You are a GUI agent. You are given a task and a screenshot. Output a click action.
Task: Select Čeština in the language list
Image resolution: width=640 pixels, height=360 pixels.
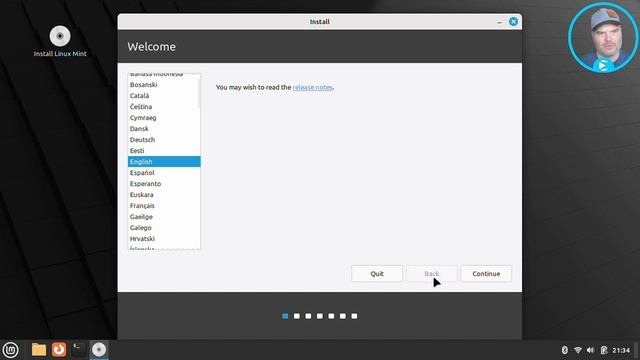[x=164, y=107]
